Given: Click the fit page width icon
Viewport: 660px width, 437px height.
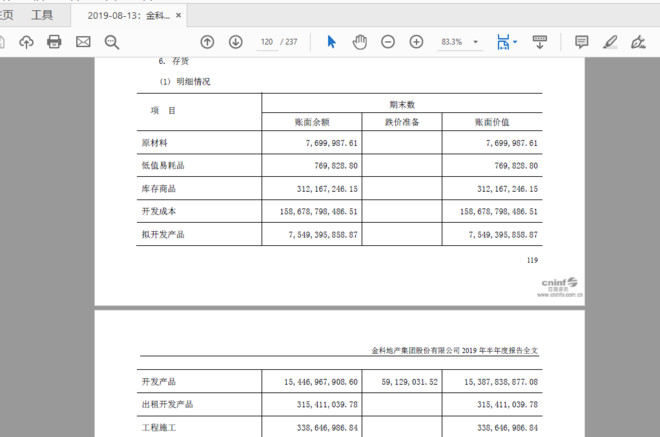Looking at the screenshot, I should (x=503, y=42).
